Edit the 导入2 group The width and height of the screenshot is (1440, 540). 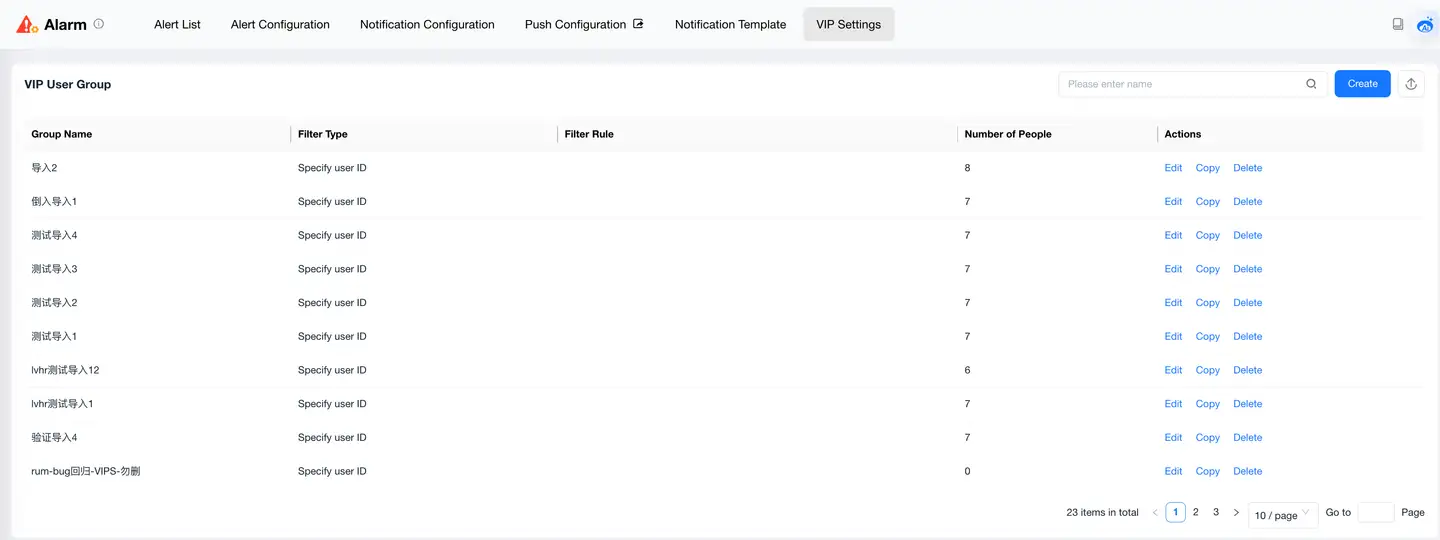tap(1173, 168)
